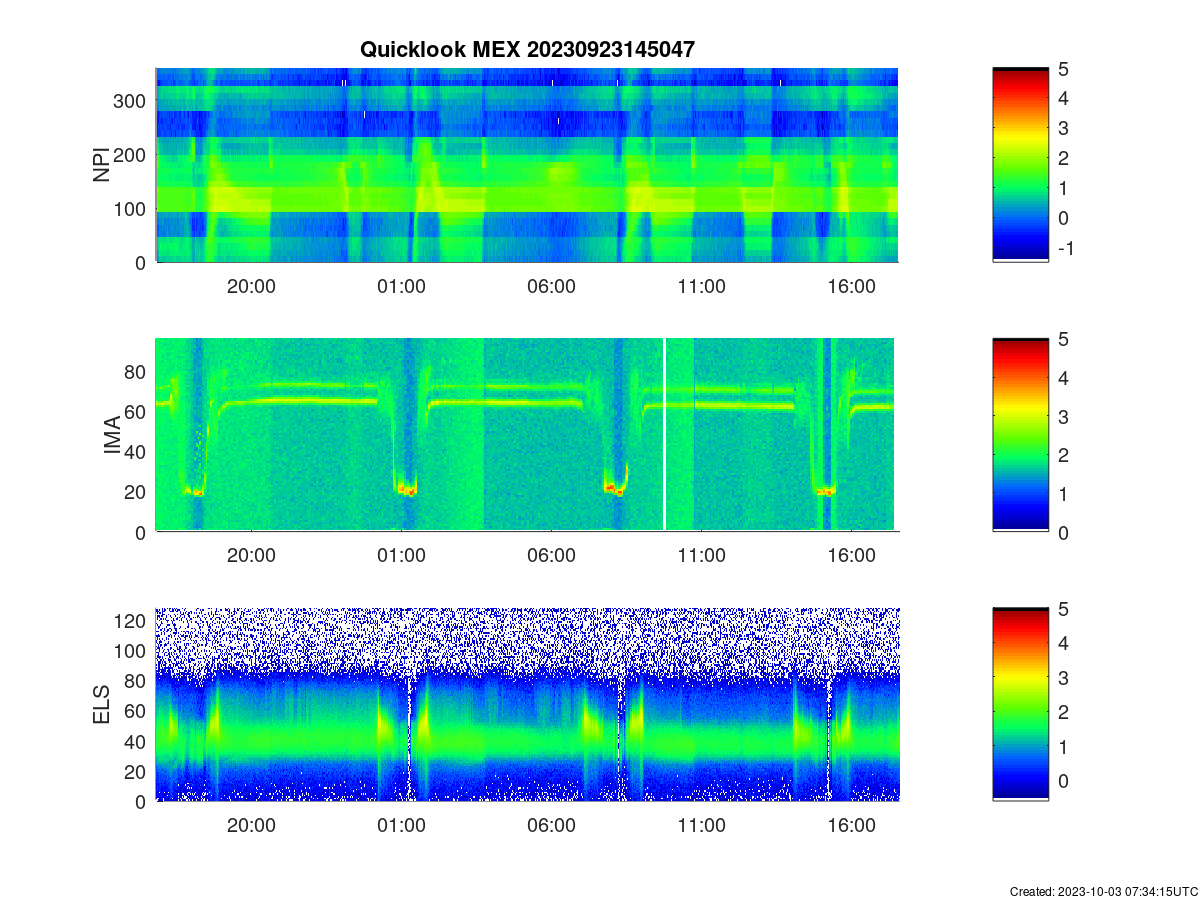Click inside the NPI spectrogram panel
Viewport: 1200px width, 900px height.
(527, 165)
